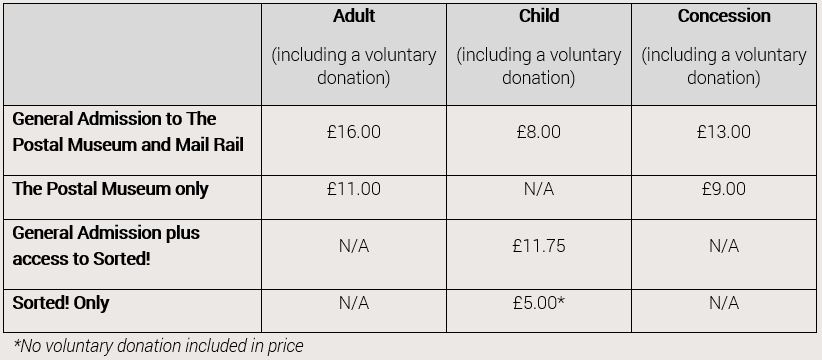This screenshot has width=822, height=360.
Task: Click N/A in Concession Sorted! Only cell
Action: pos(724,303)
